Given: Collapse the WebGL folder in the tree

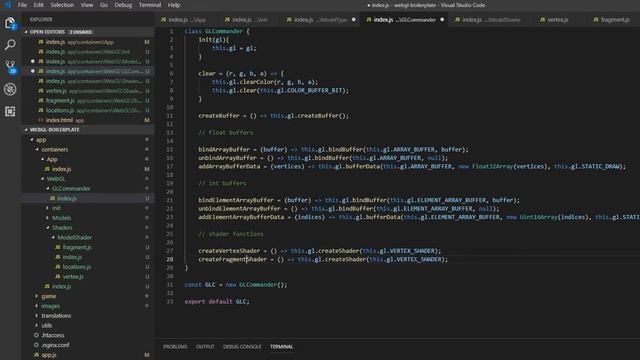Looking at the screenshot, I should tap(42, 179).
